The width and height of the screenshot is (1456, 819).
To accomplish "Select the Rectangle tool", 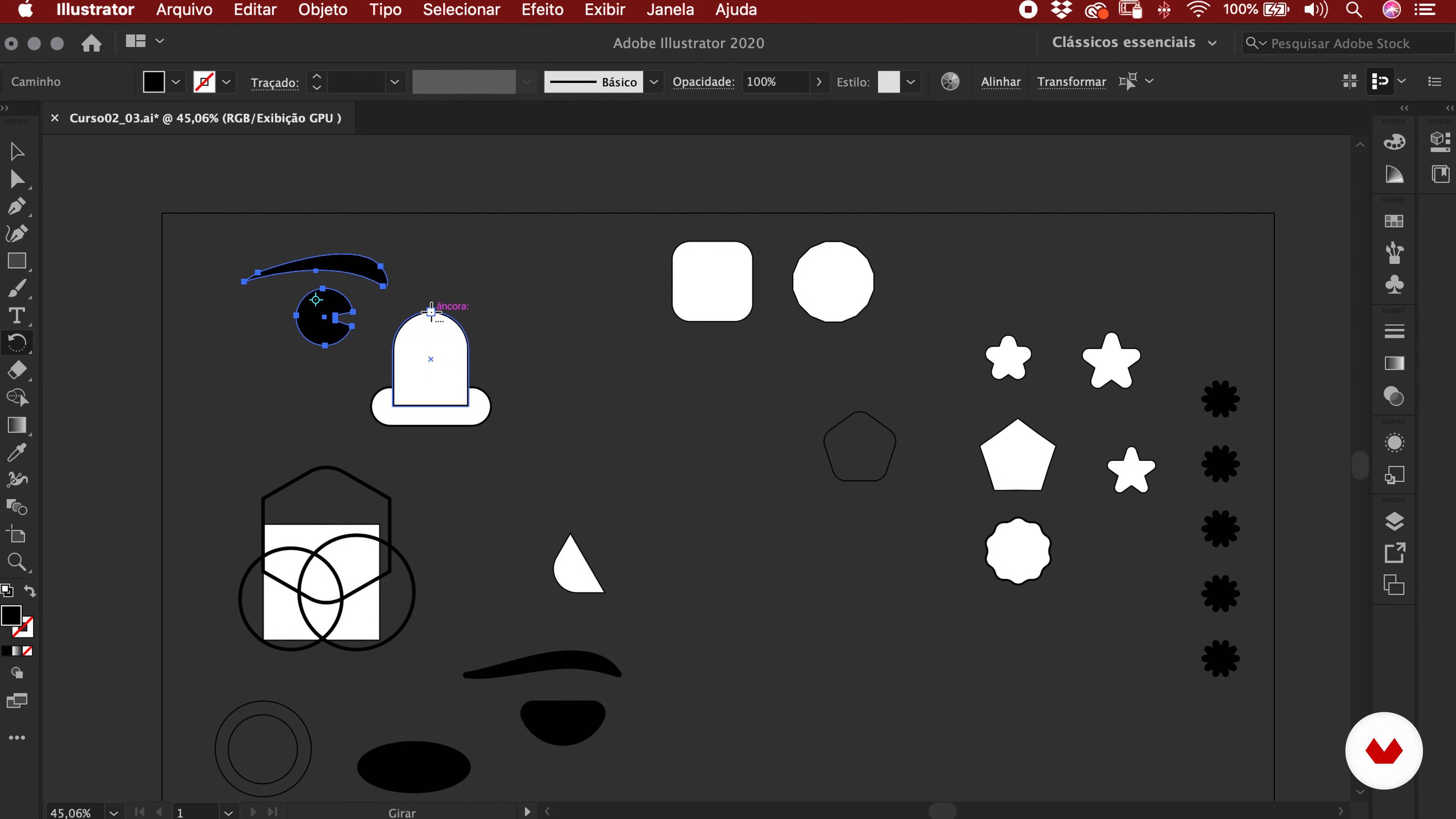I will click(x=16, y=260).
